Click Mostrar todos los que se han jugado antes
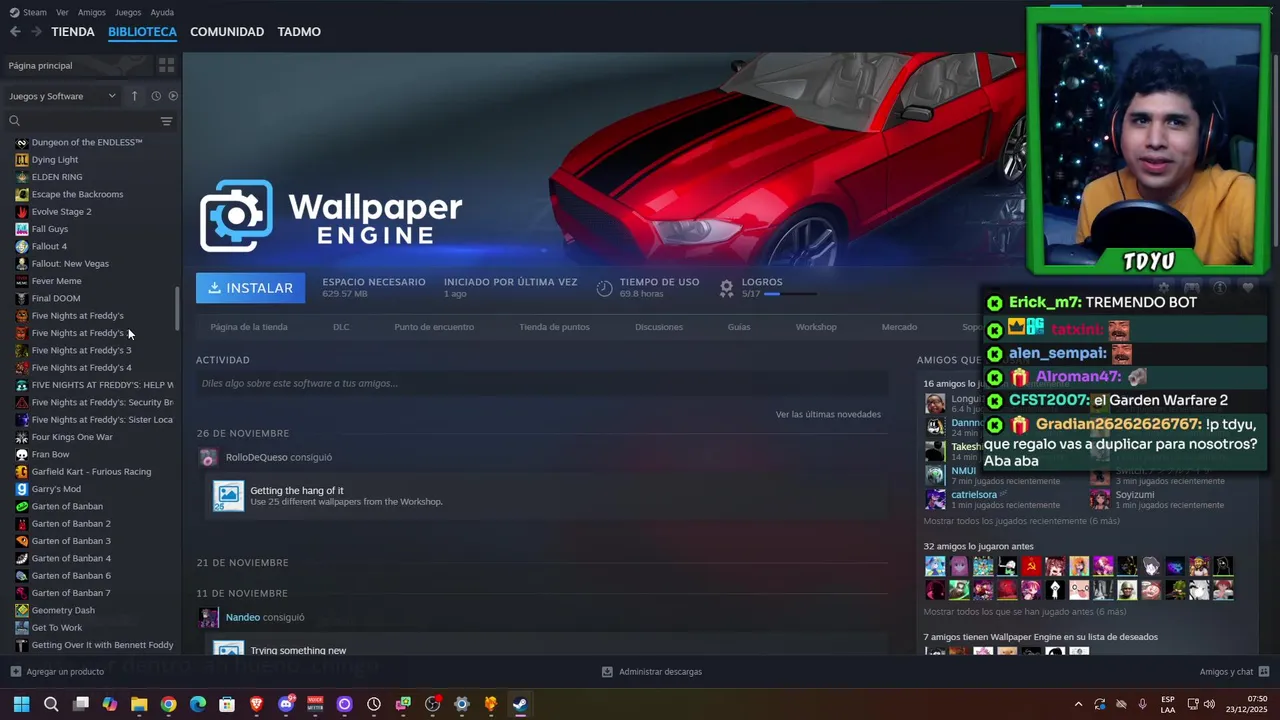This screenshot has width=1280, height=720. click(x=1024, y=612)
